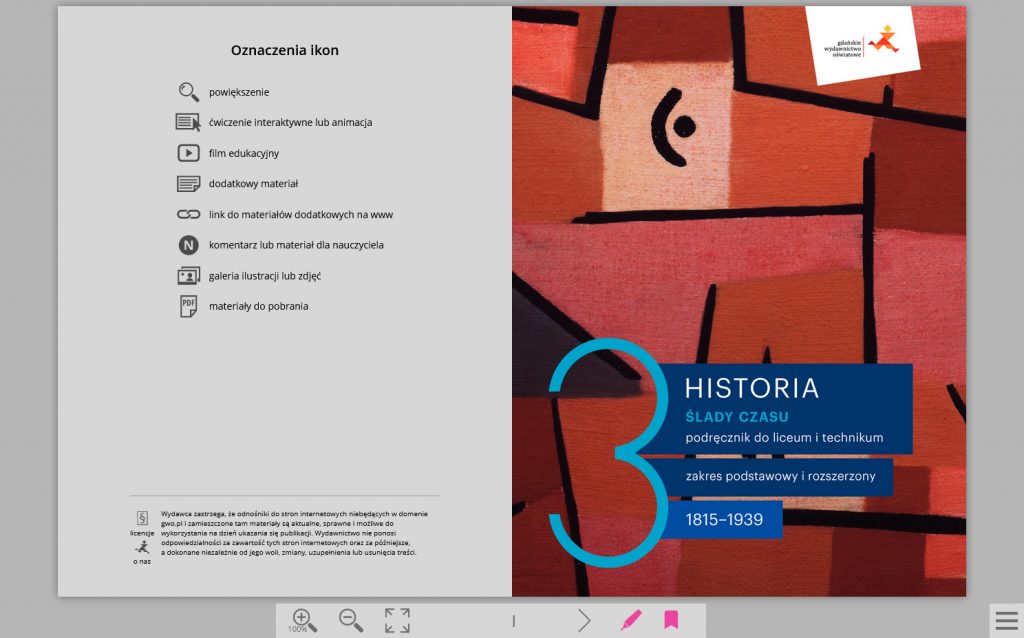
Task: Click the publisher disclaimer paragraph
Action: [x=294, y=533]
